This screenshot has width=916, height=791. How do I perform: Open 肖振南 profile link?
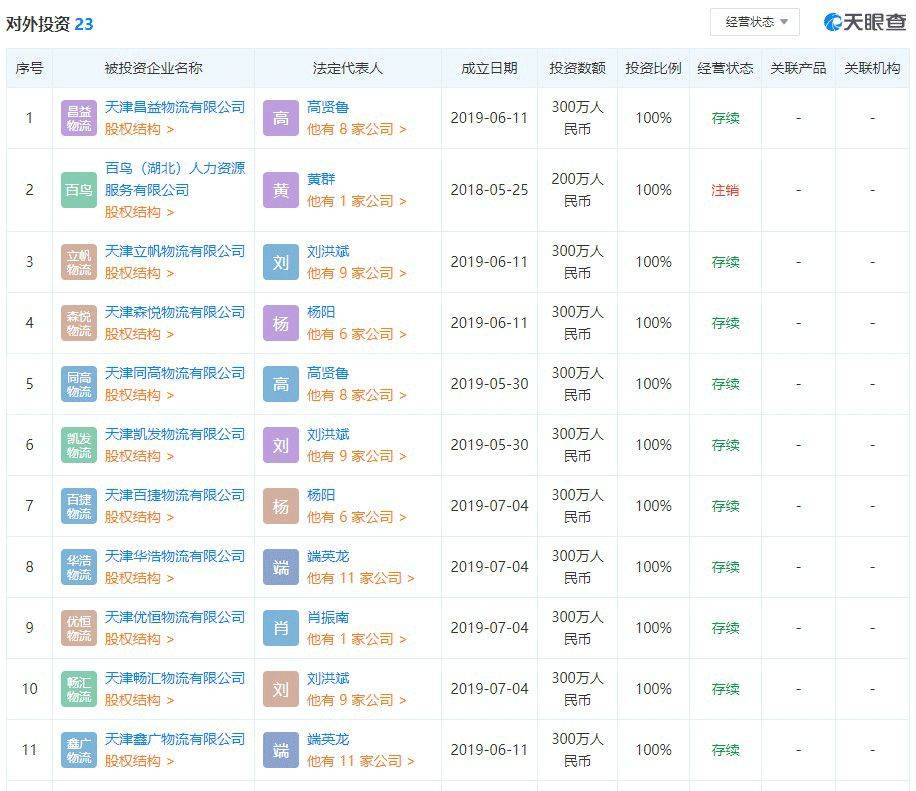328,617
